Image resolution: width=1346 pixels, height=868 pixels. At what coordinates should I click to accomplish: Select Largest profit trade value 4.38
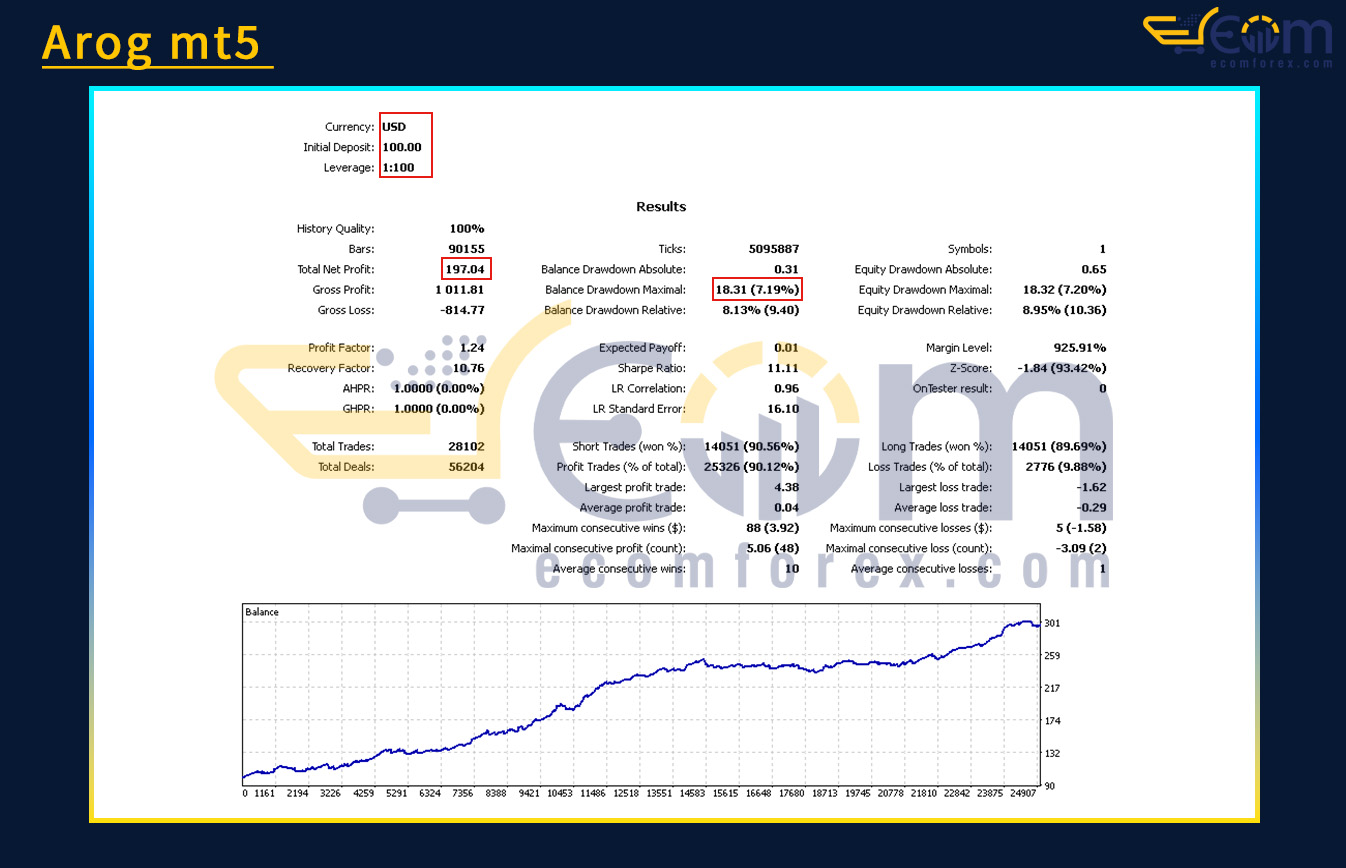[787, 488]
